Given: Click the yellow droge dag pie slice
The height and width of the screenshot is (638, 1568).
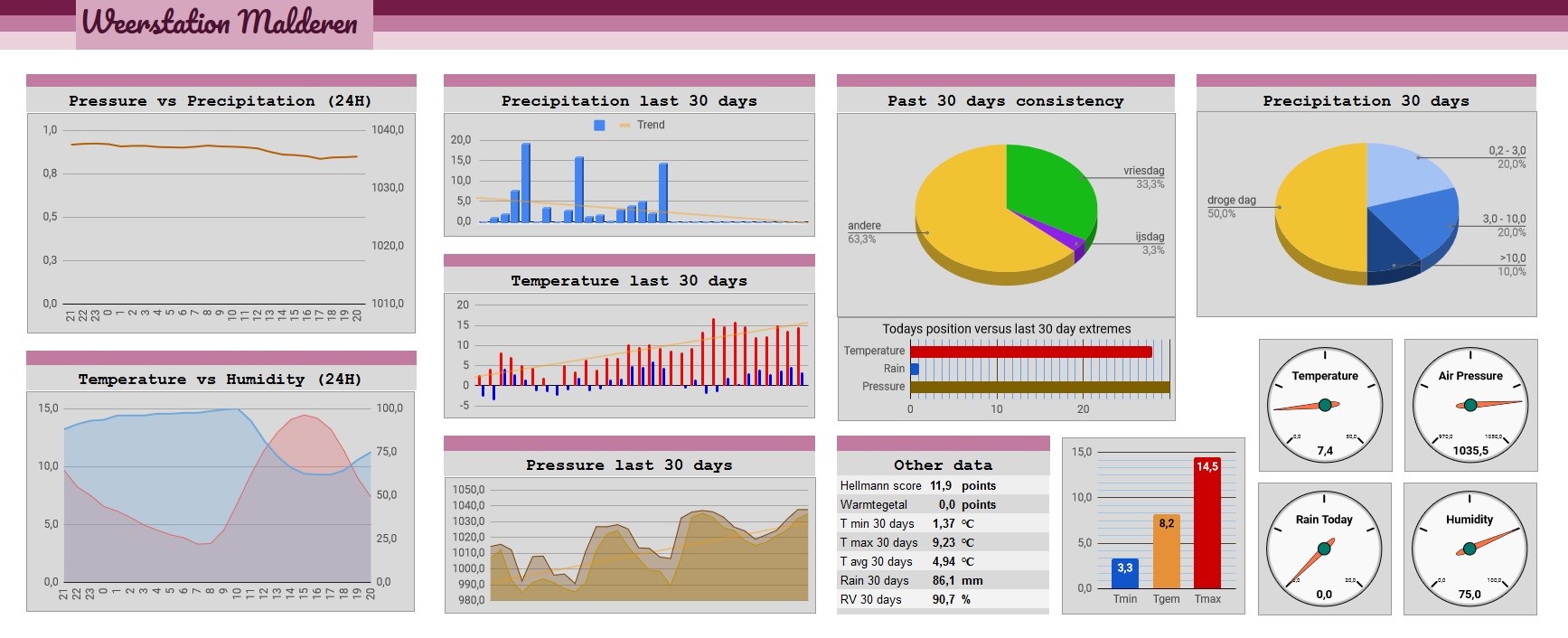Looking at the screenshot, I should pos(1319,208).
